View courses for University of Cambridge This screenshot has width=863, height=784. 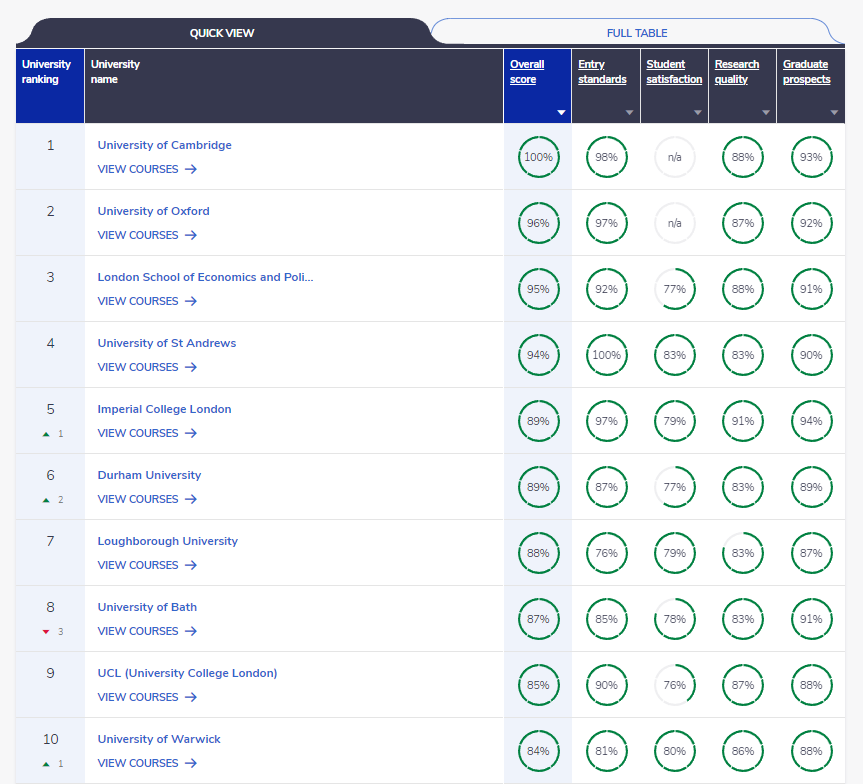[x=147, y=169]
